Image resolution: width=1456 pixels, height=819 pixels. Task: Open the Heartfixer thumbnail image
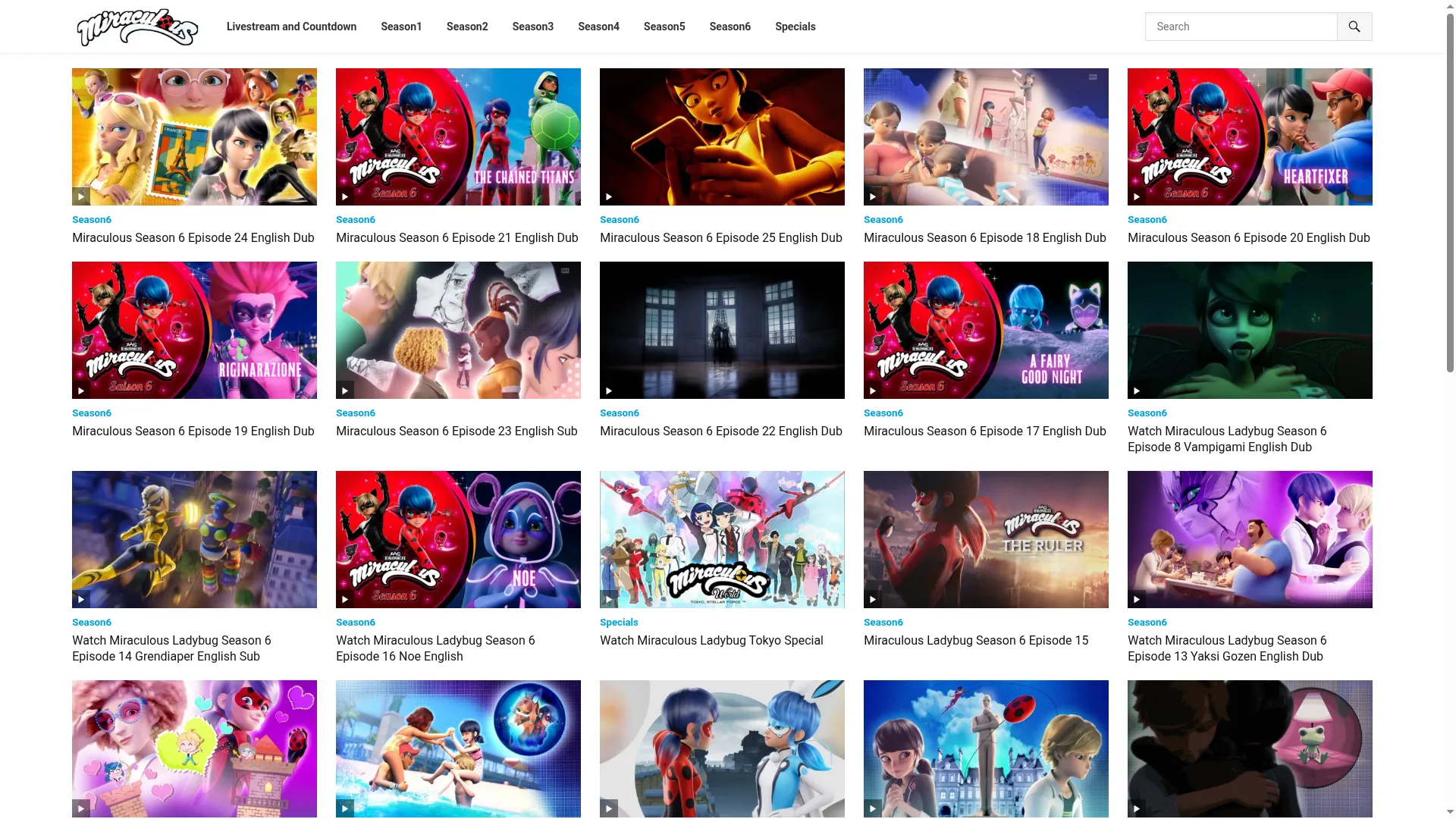click(x=1250, y=136)
